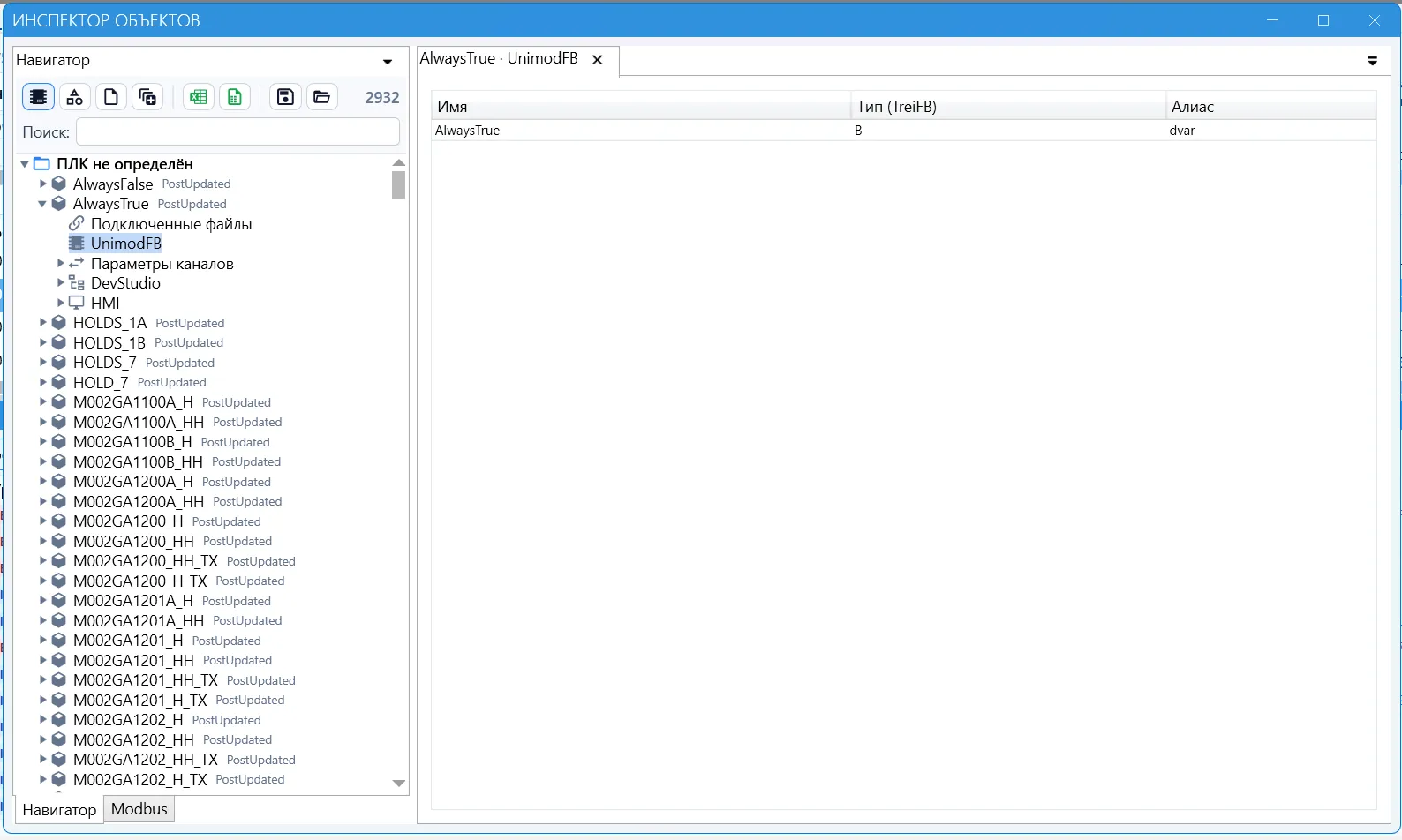The height and width of the screenshot is (840, 1402).
Task: Click the cube icon beside HOLDS_1A
Action: pyautogui.click(x=59, y=323)
